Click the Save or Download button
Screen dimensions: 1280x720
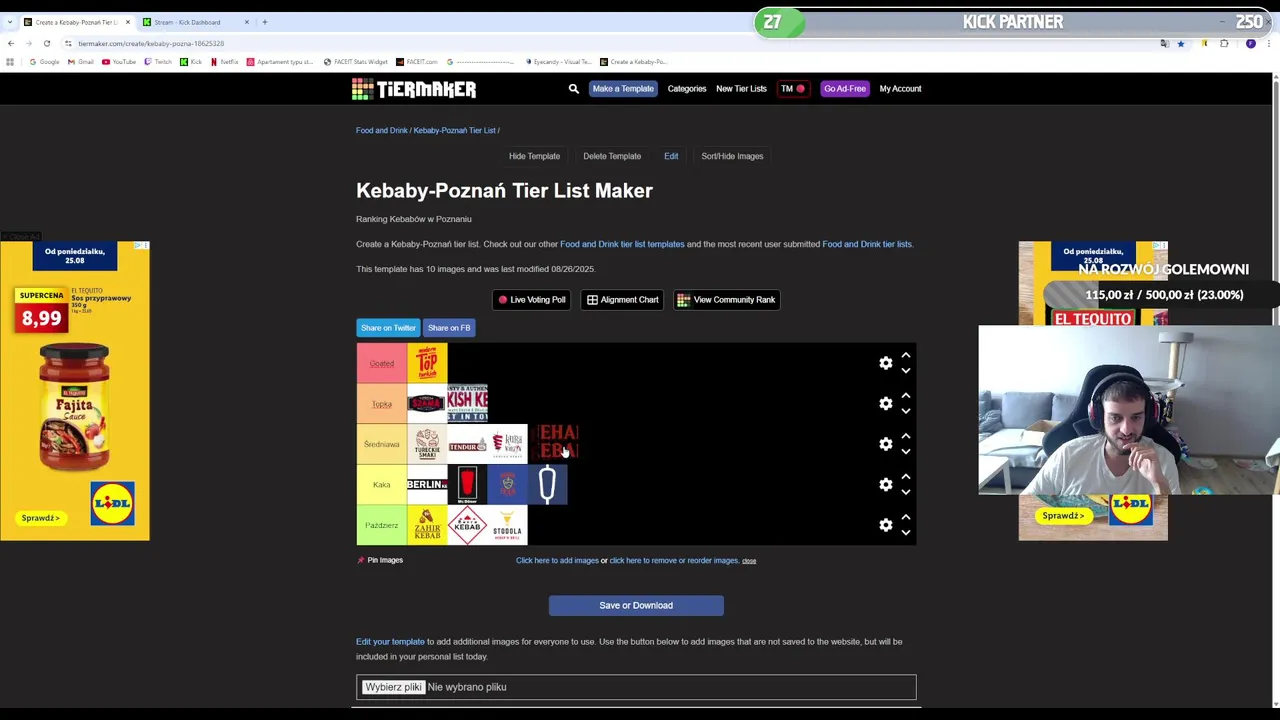pos(636,605)
